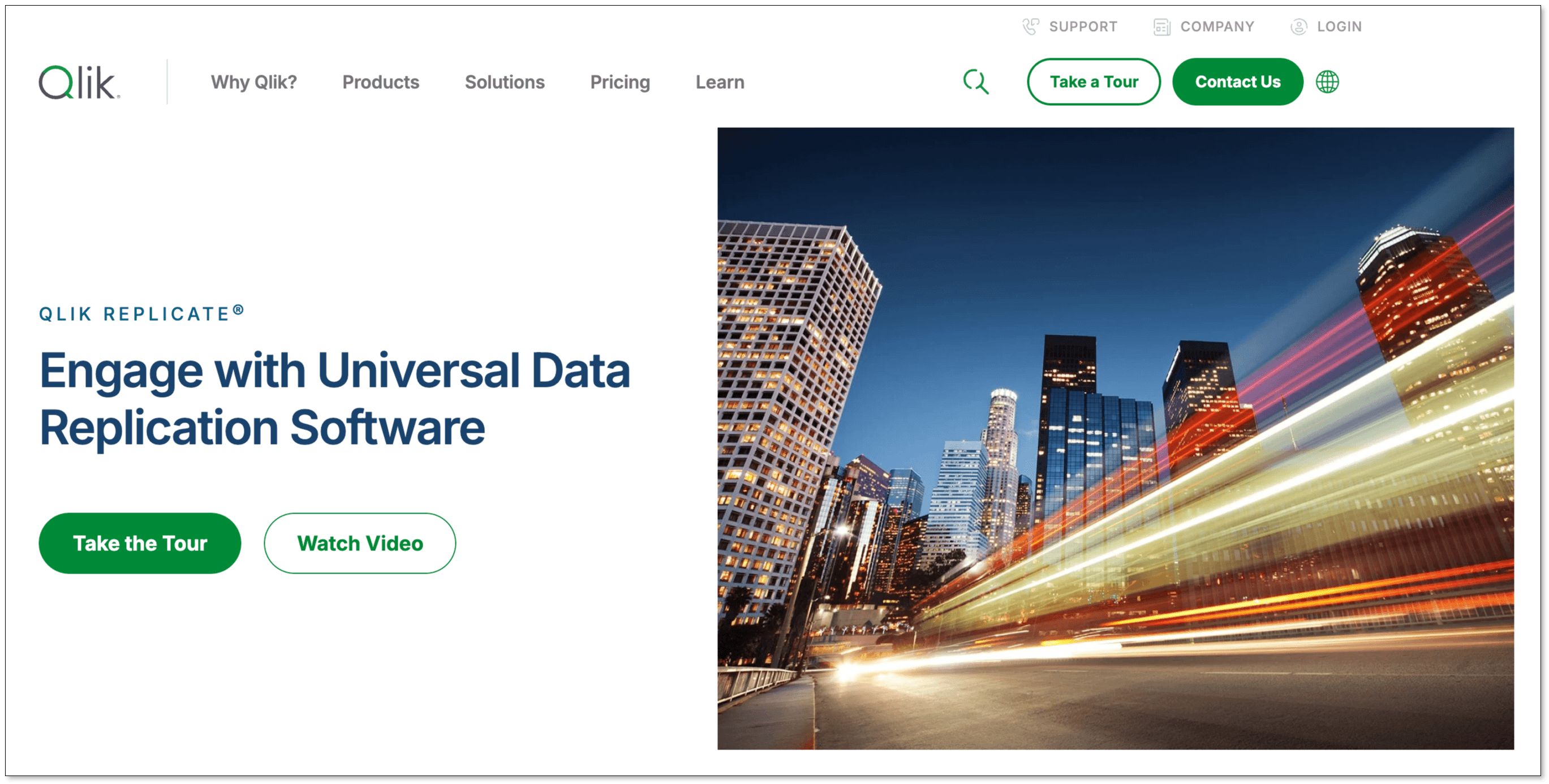
Task: Open the Learn menu
Action: (x=720, y=82)
